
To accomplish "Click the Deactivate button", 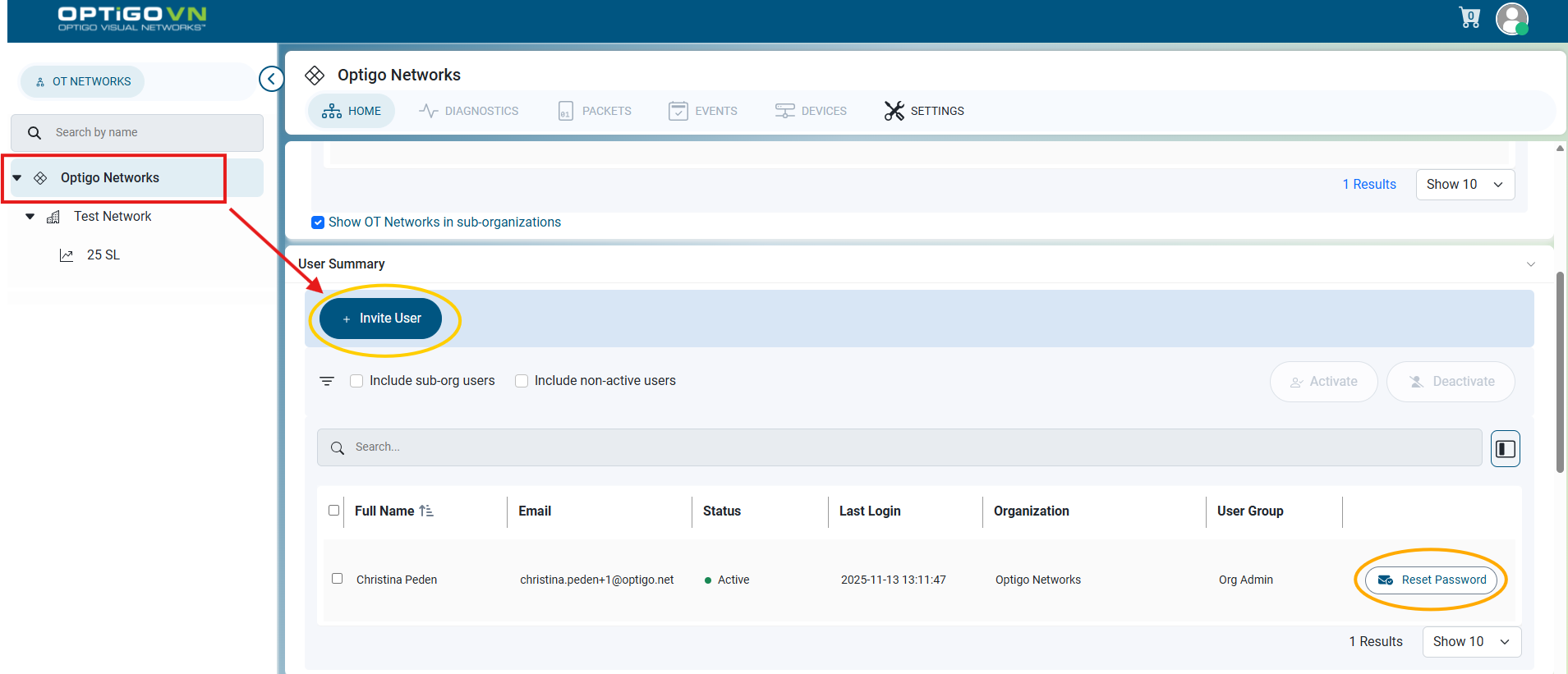I will pyautogui.click(x=1451, y=382).
